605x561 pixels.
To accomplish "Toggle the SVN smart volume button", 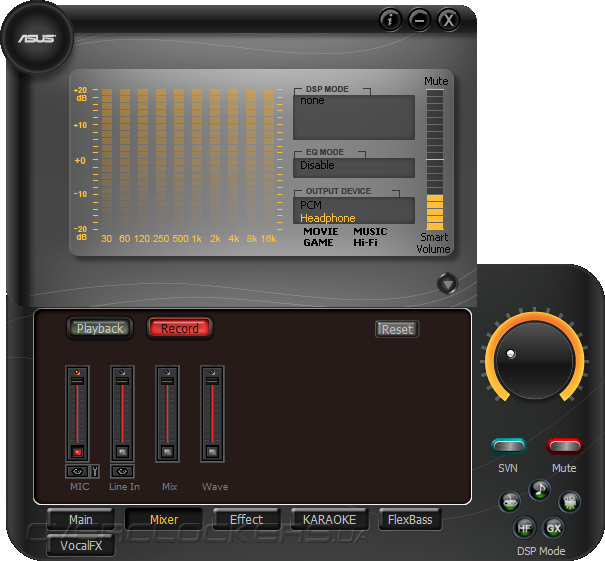I will click(509, 446).
